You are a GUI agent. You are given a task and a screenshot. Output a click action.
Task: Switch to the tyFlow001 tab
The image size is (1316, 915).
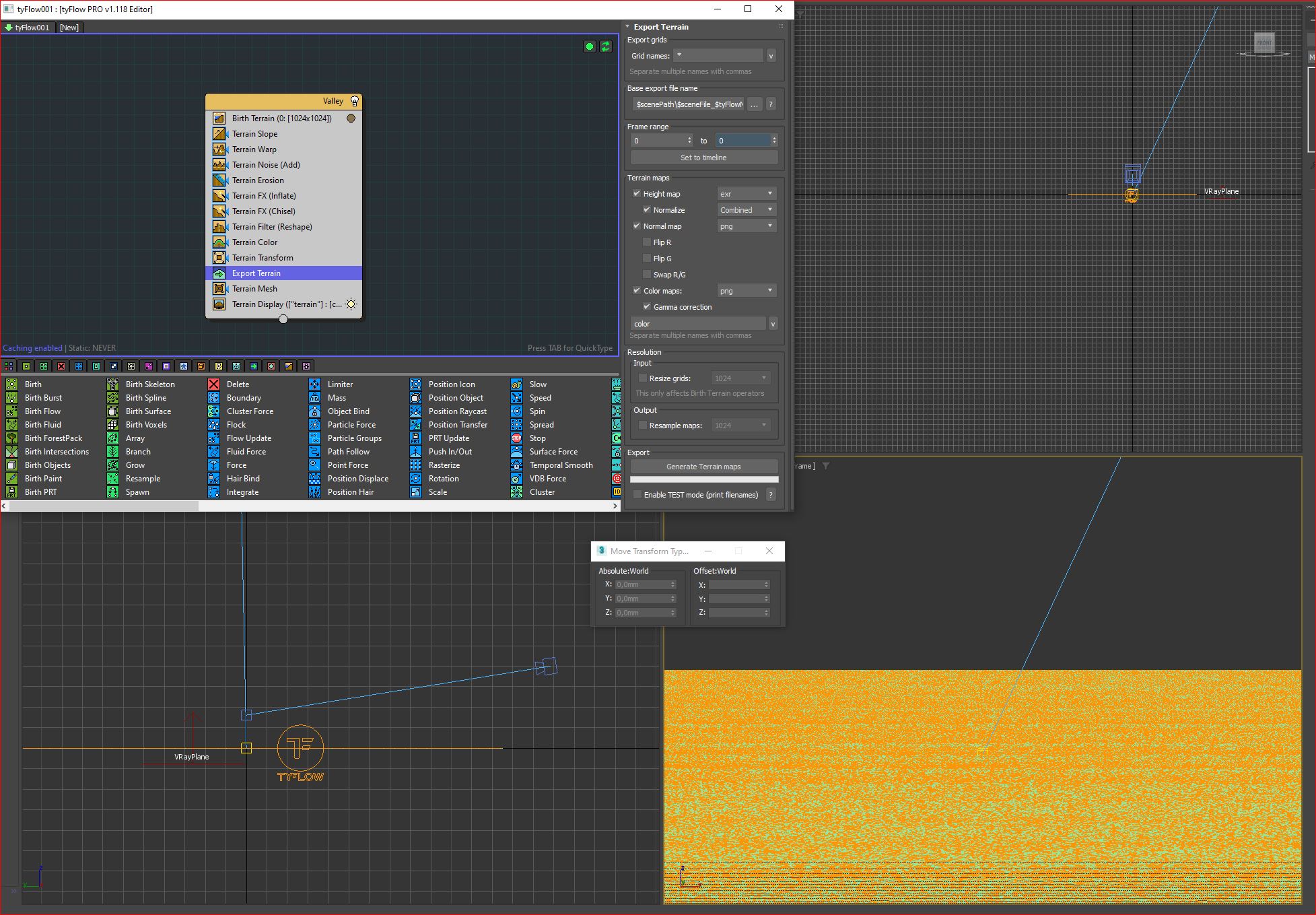(27, 28)
